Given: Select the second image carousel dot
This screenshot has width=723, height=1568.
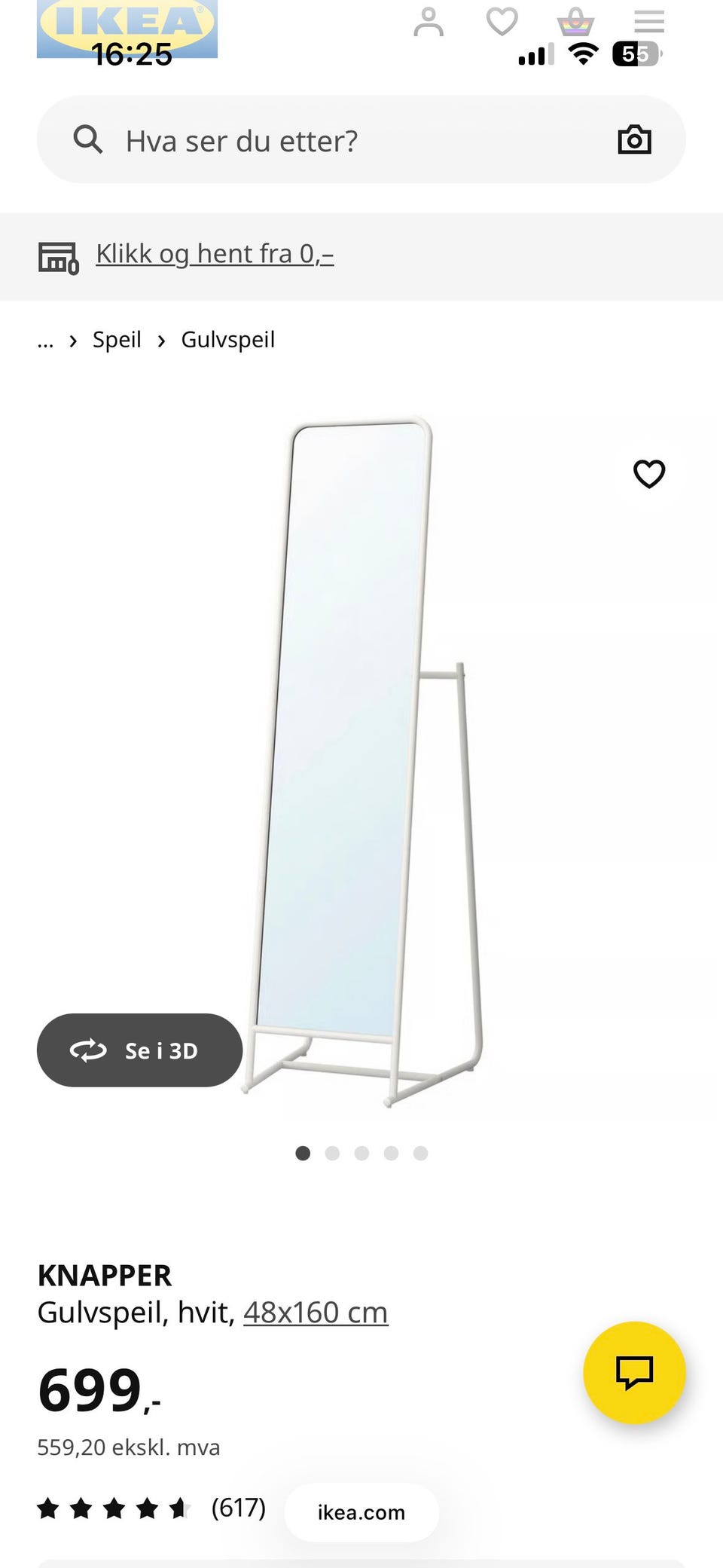Looking at the screenshot, I should [332, 1153].
